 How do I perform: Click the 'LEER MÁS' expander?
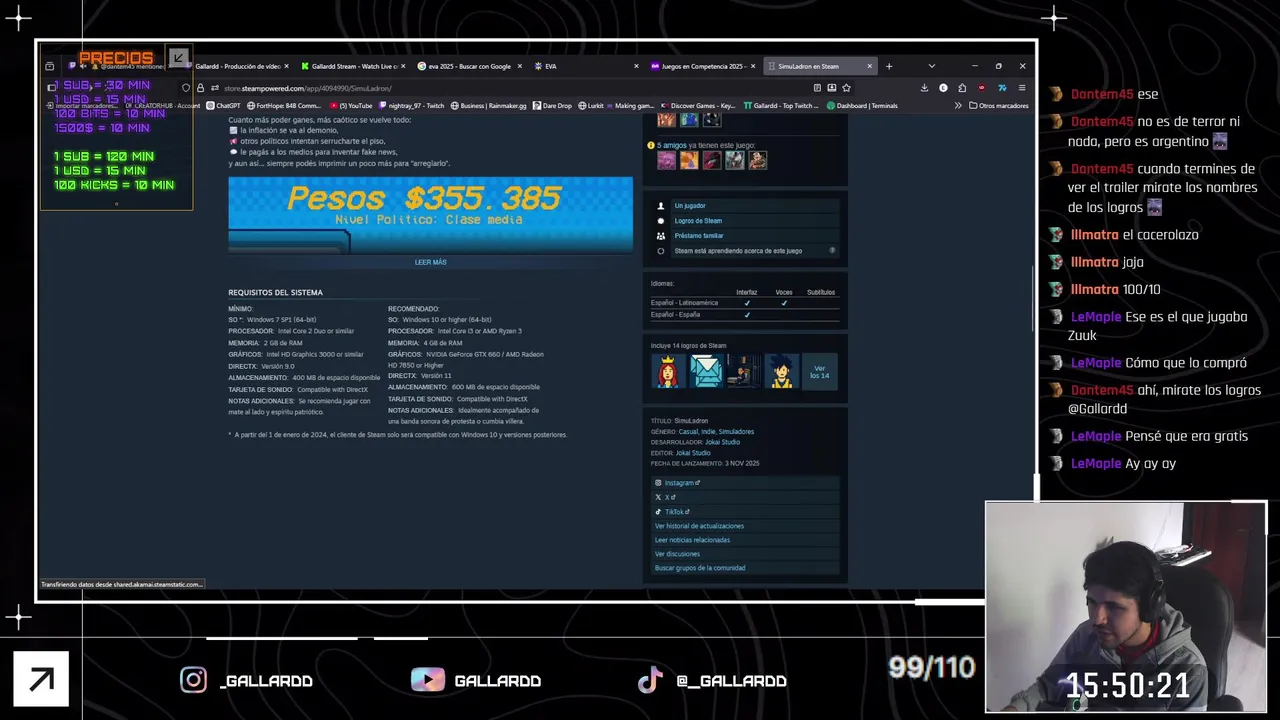coord(430,262)
